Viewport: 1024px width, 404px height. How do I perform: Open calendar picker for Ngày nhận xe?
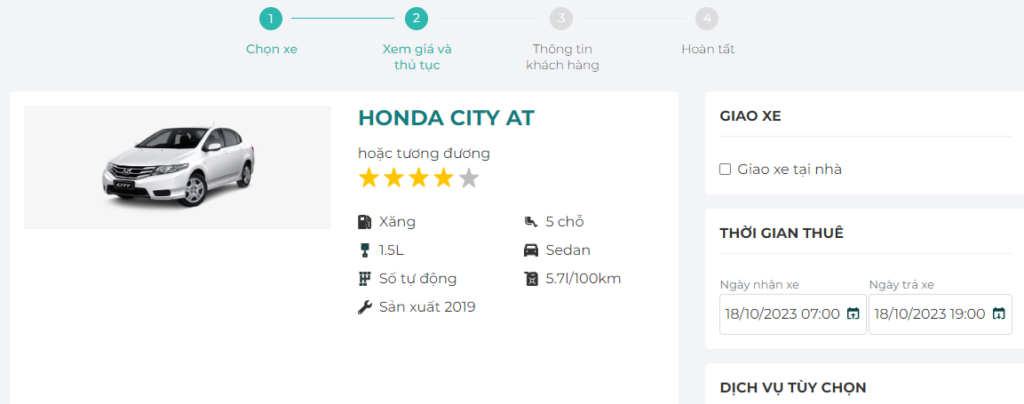853,314
